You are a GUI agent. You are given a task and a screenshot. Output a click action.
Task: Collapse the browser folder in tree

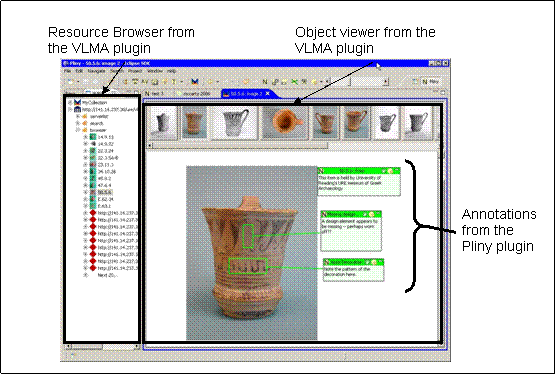pyautogui.click(x=78, y=130)
